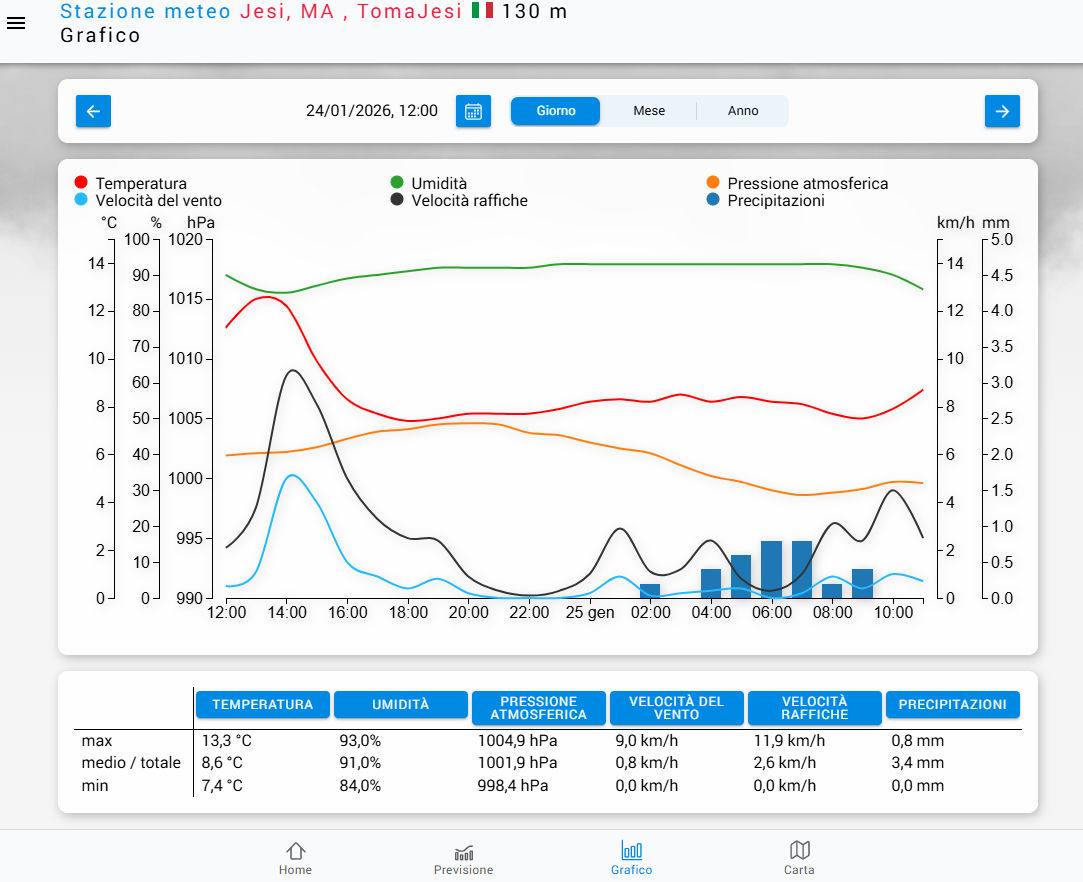Open the Home icon in bottom navigation
Image resolution: width=1083 pixels, height=882 pixels.
[295, 858]
